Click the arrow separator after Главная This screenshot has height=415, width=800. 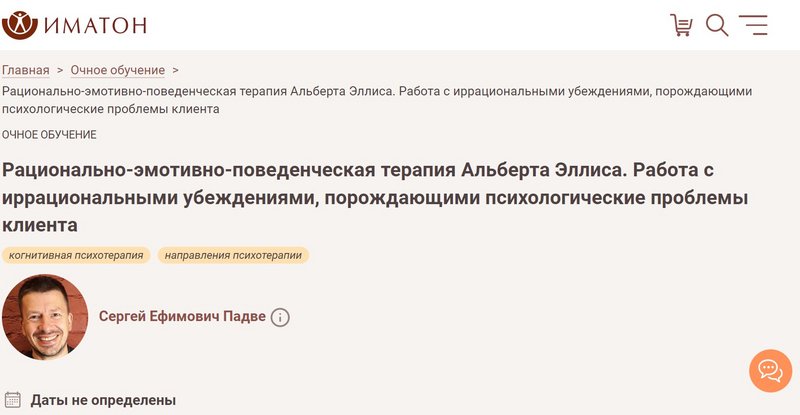(60, 70)
